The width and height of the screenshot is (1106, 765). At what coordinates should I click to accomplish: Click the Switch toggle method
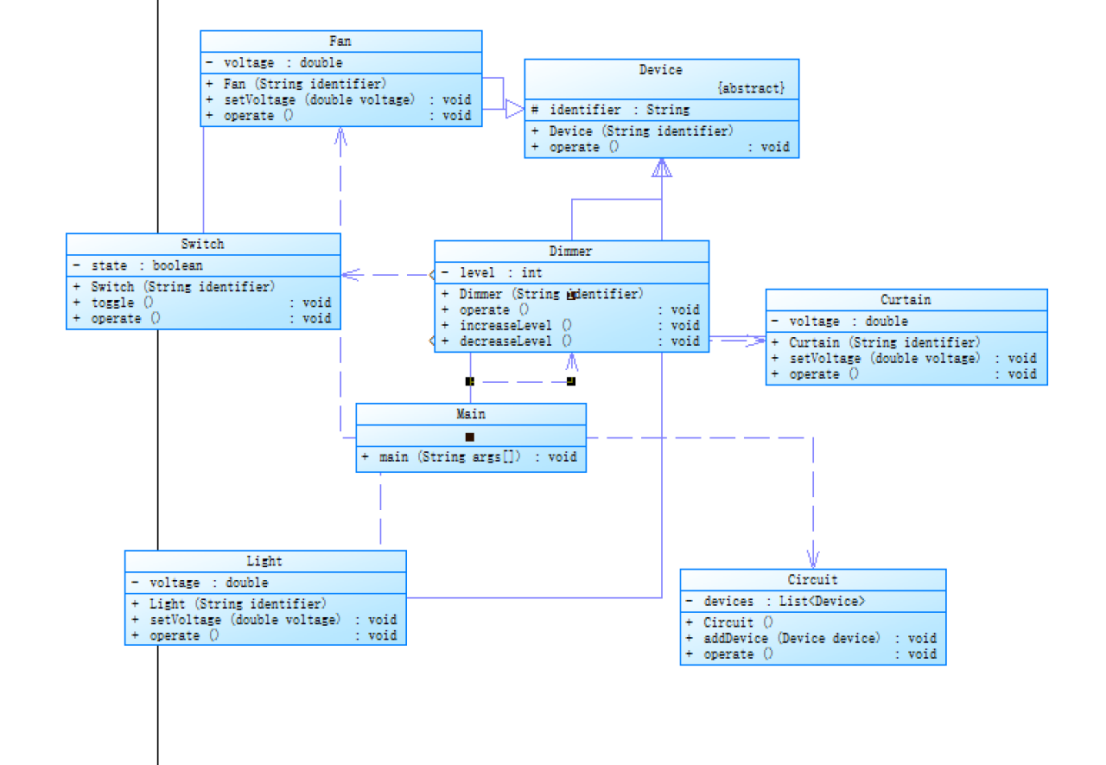click(203, 302)
